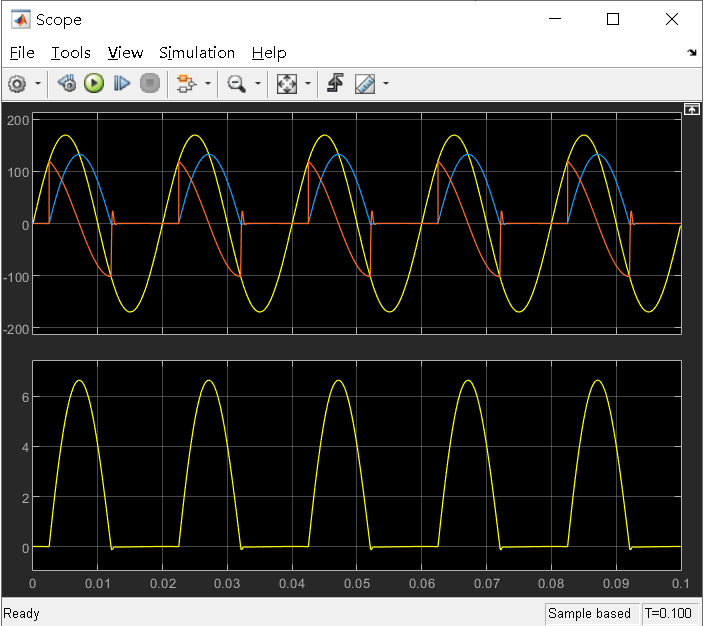Viewport: 705px width, 626px height.
Task: Close the Scope window
Action: tap(672, 19)
